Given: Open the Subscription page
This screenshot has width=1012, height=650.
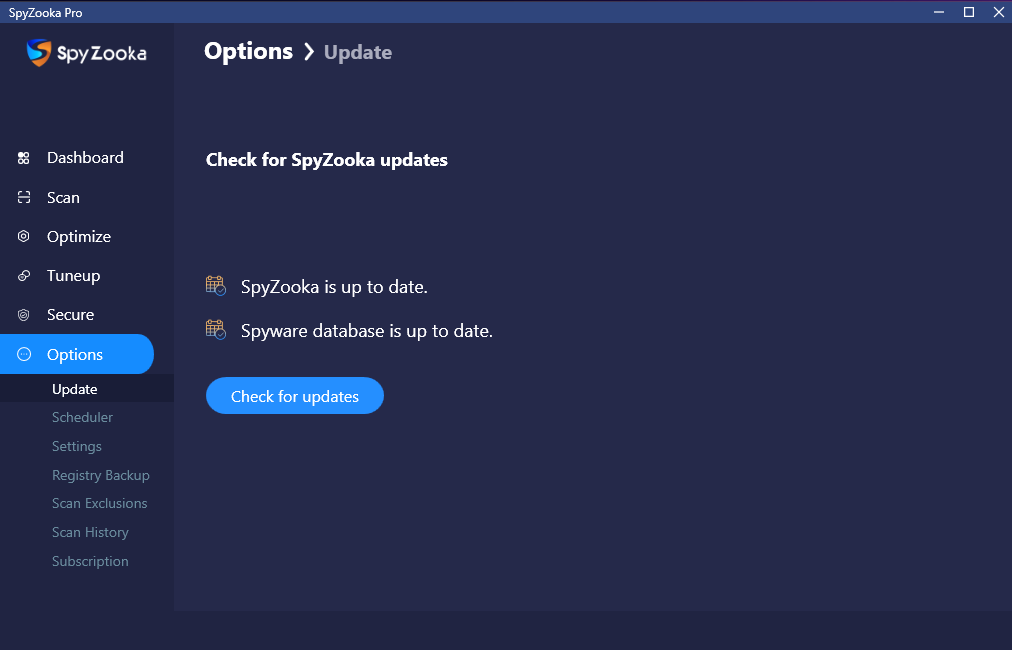Looking at the screenshot, I should [x=90, y=561].
